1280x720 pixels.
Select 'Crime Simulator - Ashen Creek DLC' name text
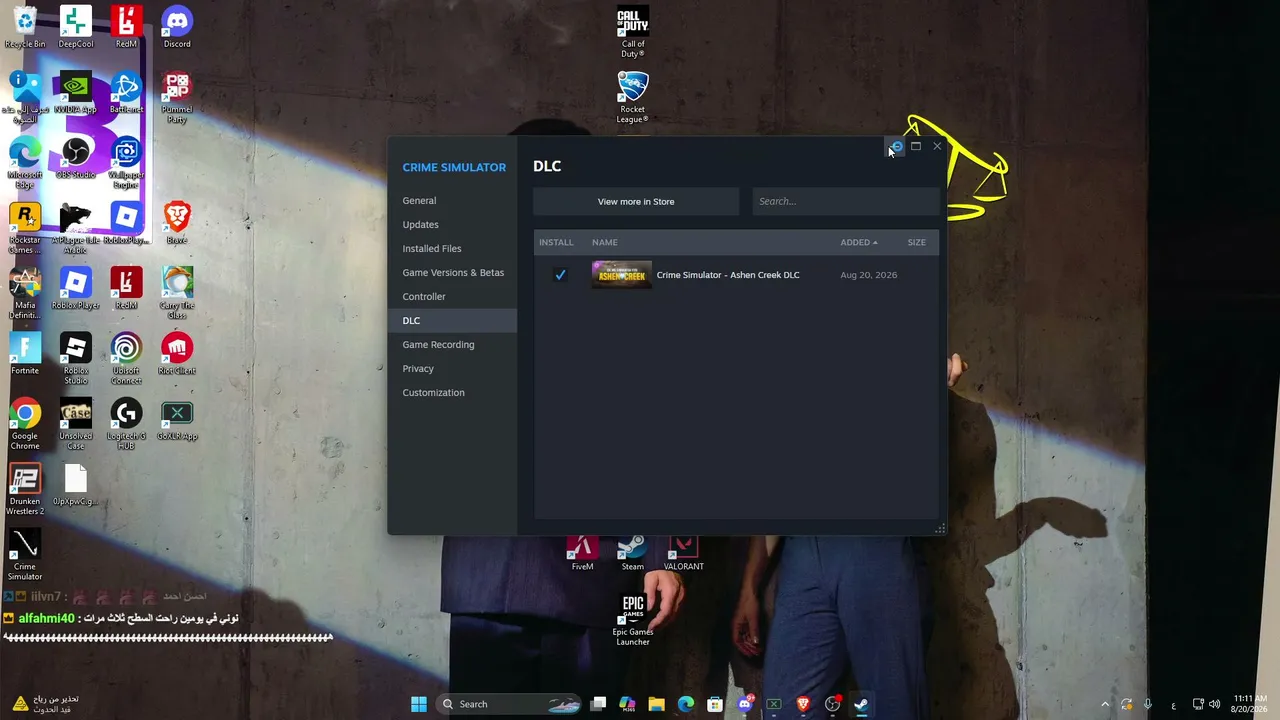pos(728,275)
